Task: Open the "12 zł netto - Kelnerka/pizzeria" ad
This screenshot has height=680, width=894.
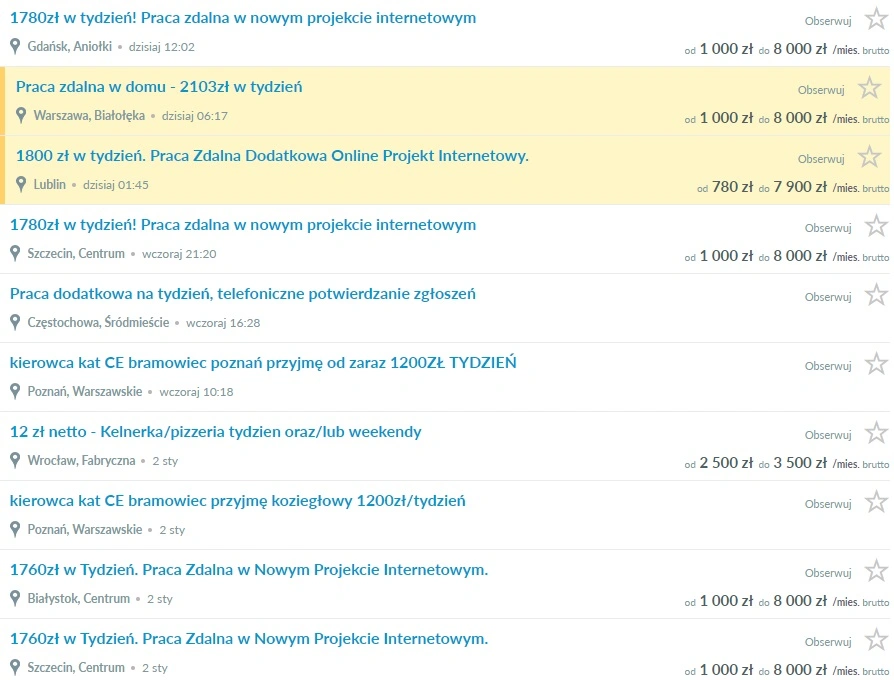Action: (x=215, y=432)
